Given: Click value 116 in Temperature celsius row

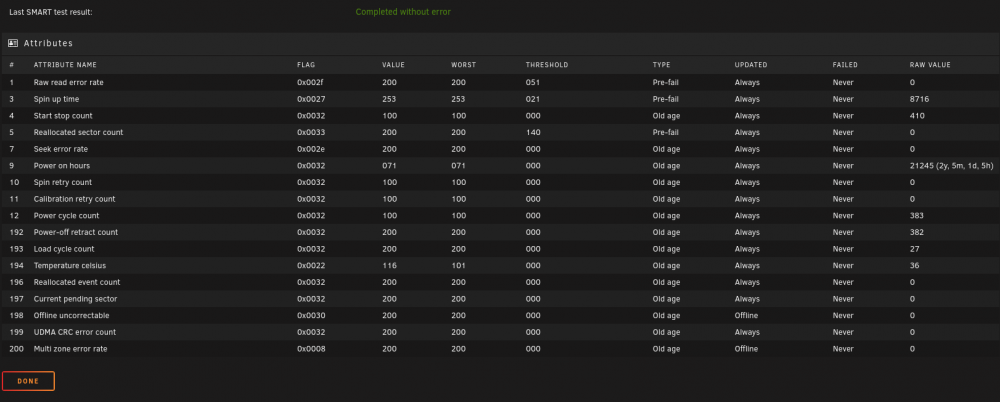Looking at the screenshot, I should tap(389, 265).
